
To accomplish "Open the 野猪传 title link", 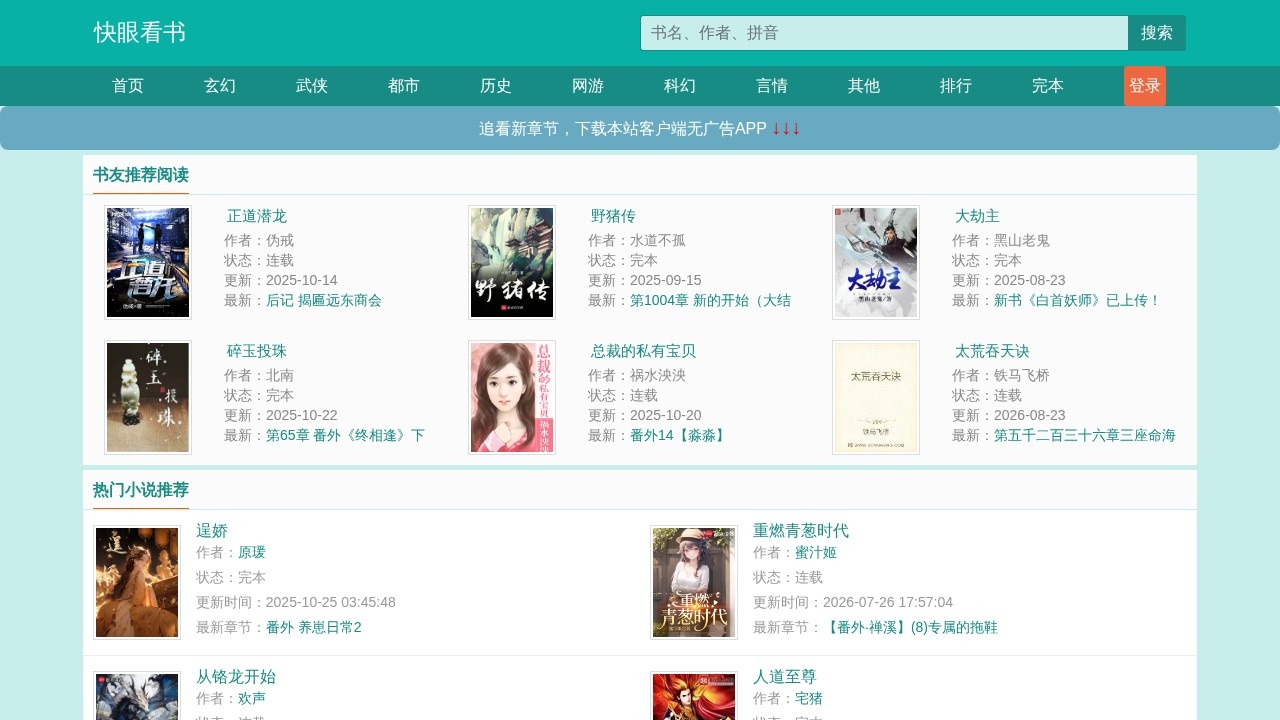I will (x=613, y=216).
